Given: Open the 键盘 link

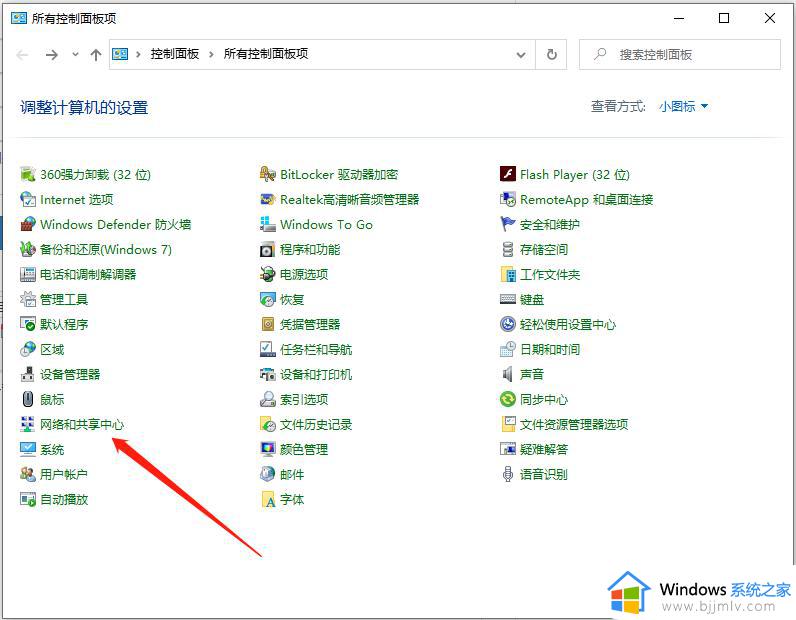Looking at the screenshot, I should pyautogui.click(x=532, y=300).
